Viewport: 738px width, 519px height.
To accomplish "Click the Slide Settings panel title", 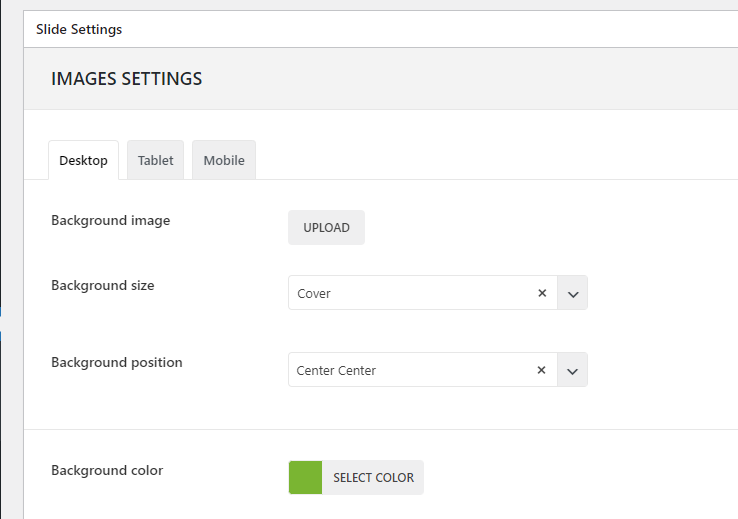I will pyautogui.click(x=79, y=29).
